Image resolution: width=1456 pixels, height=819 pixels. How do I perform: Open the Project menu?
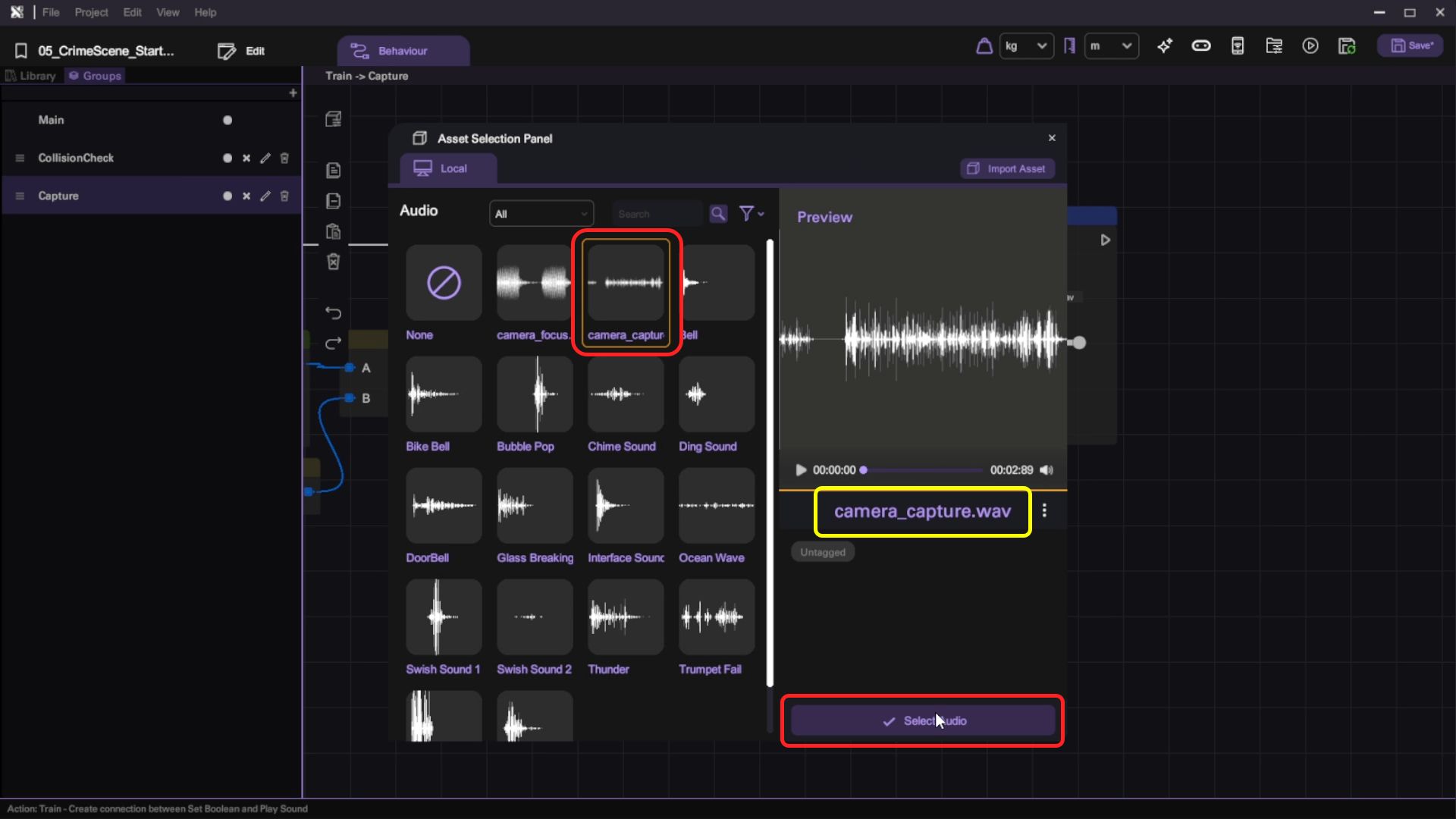[x=91, y=12]
